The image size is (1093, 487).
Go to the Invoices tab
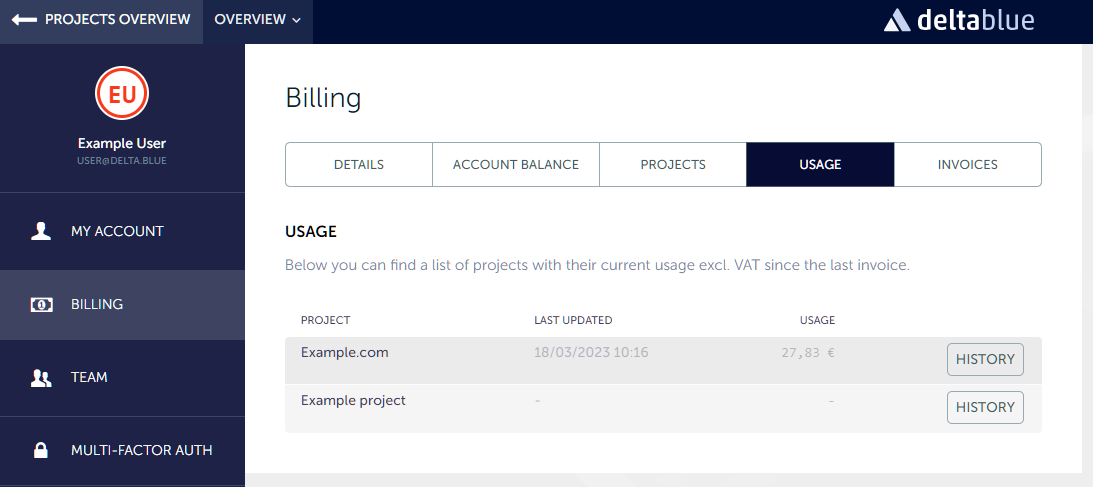click(x=967, y=165)
